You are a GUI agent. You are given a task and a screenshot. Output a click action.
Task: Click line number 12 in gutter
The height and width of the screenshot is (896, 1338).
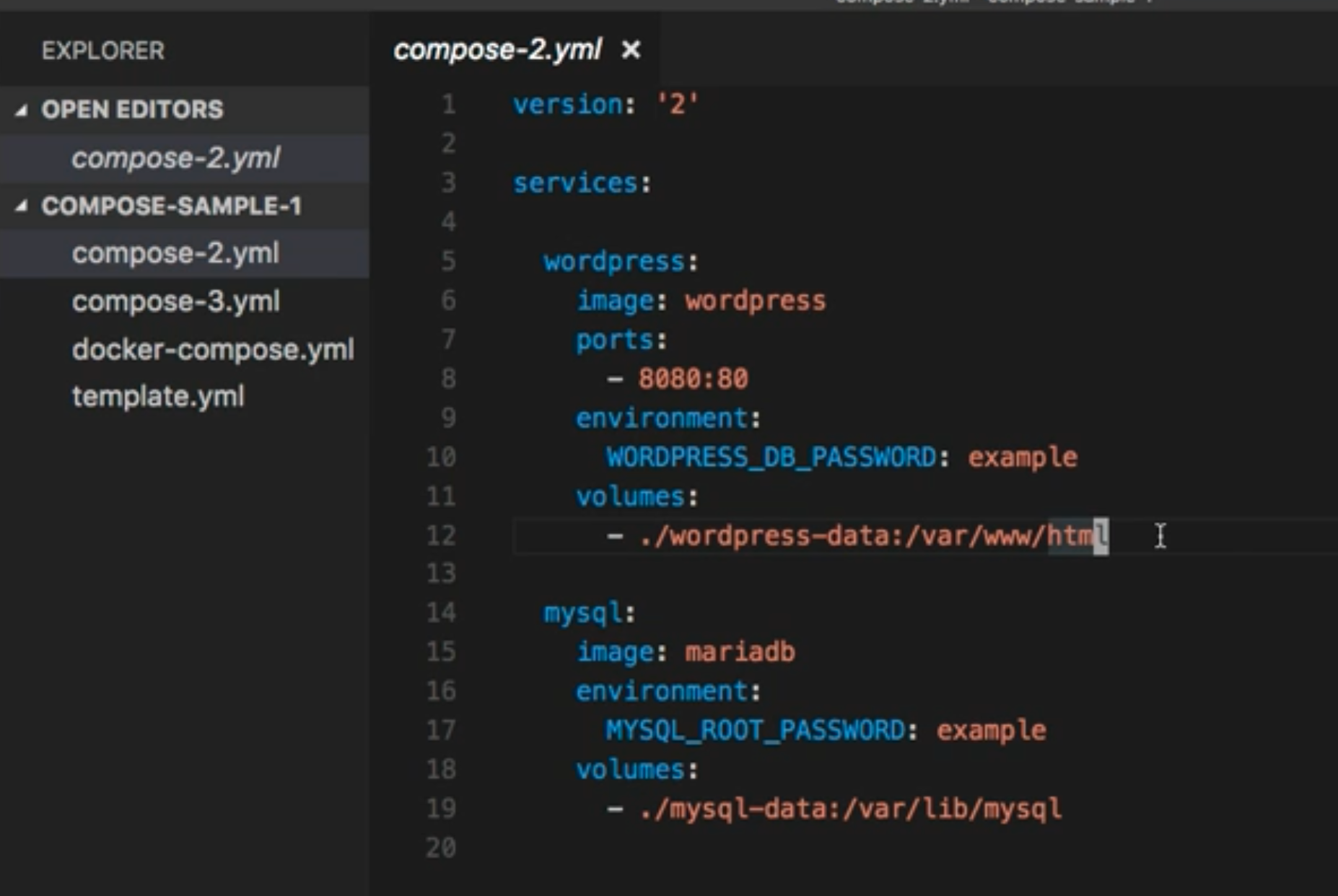tap(441, 535)
